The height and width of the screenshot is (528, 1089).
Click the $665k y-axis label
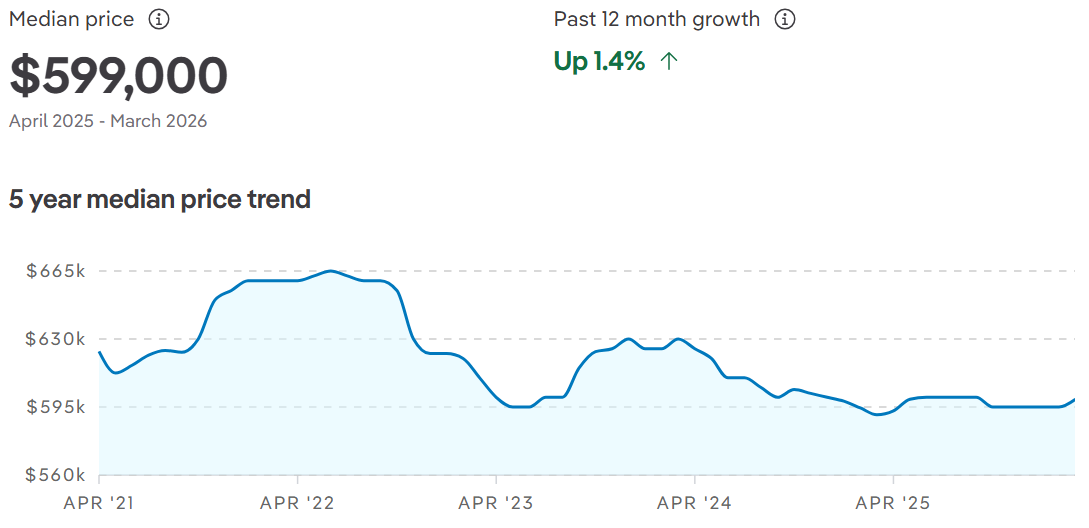pyautogui.click(x=55, y=271)
